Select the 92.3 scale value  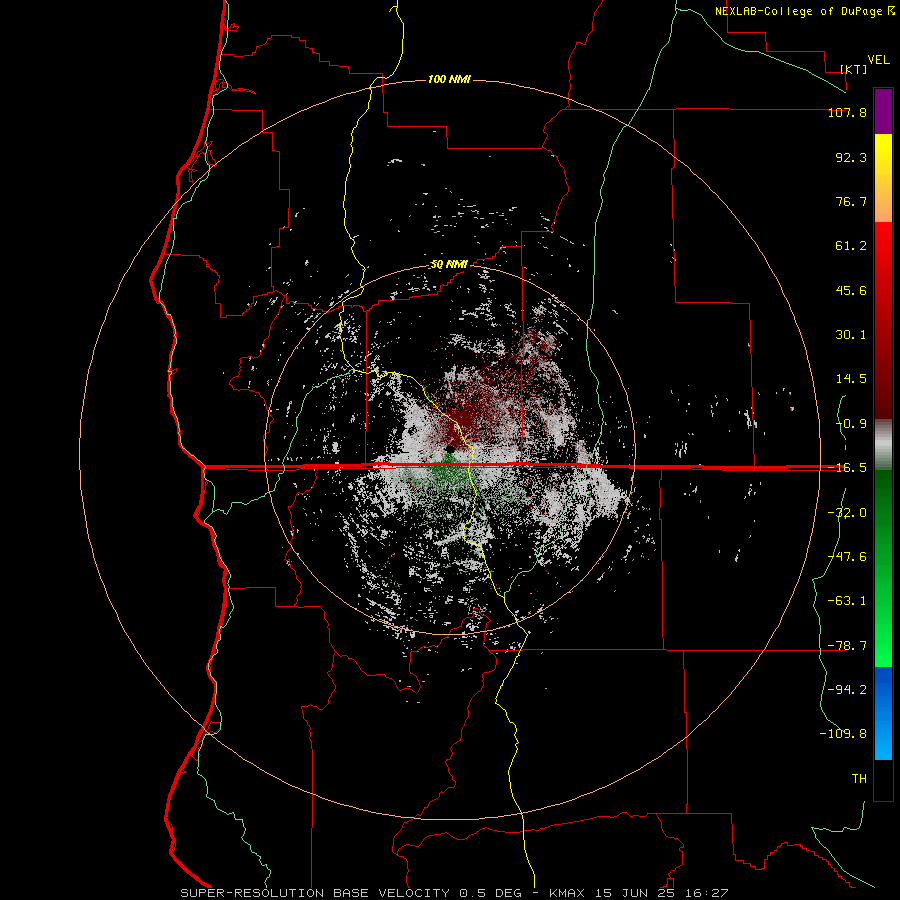[x=851, y=157]
